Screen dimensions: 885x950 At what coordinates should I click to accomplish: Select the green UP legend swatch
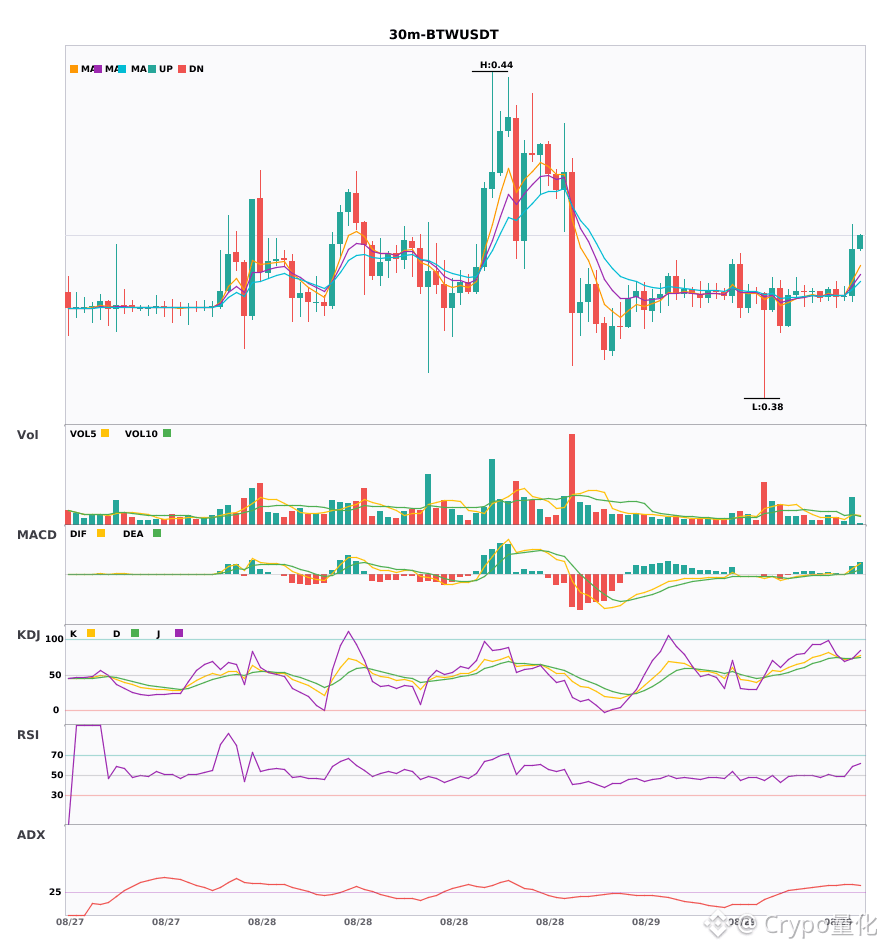[x=152, y=69]
